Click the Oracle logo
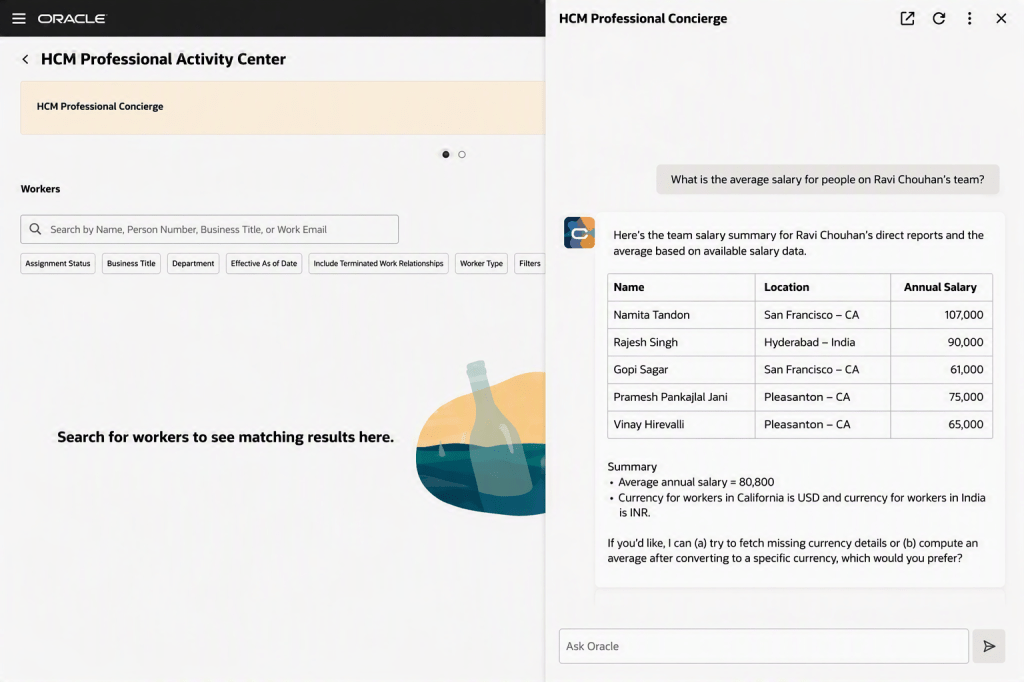The height and width of the screenshot is (682, 1024). tap(71, 18)
